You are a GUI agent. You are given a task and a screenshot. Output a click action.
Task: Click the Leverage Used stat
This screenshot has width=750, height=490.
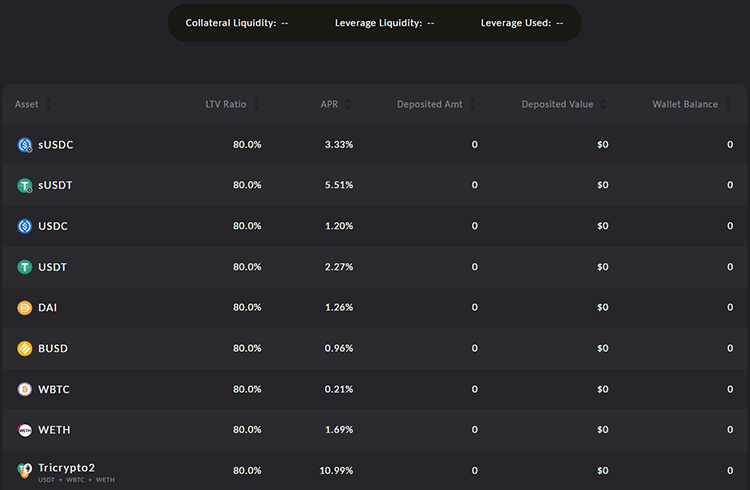tap(522, 23)
